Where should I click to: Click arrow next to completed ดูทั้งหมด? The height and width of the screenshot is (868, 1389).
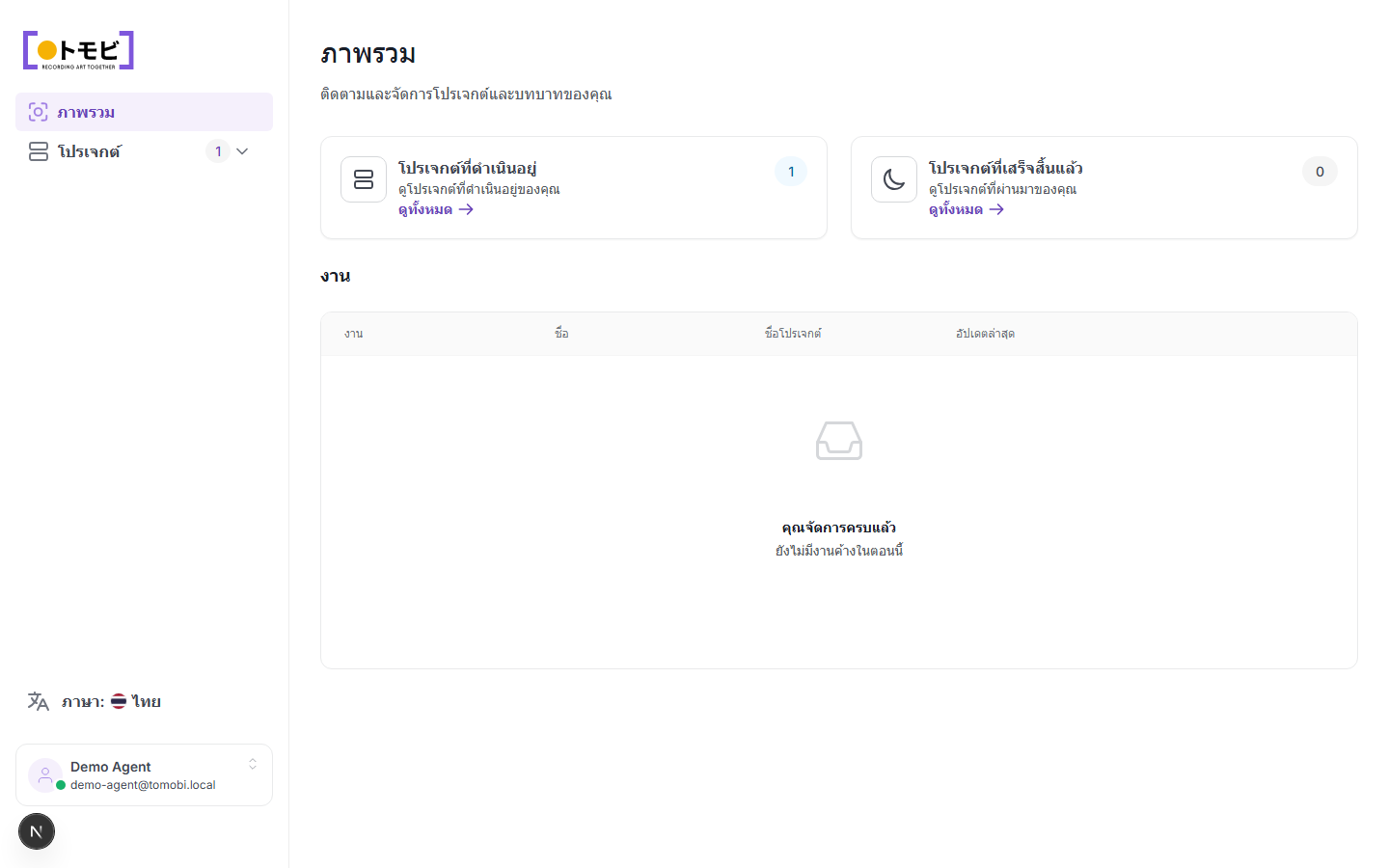point(996,209)
